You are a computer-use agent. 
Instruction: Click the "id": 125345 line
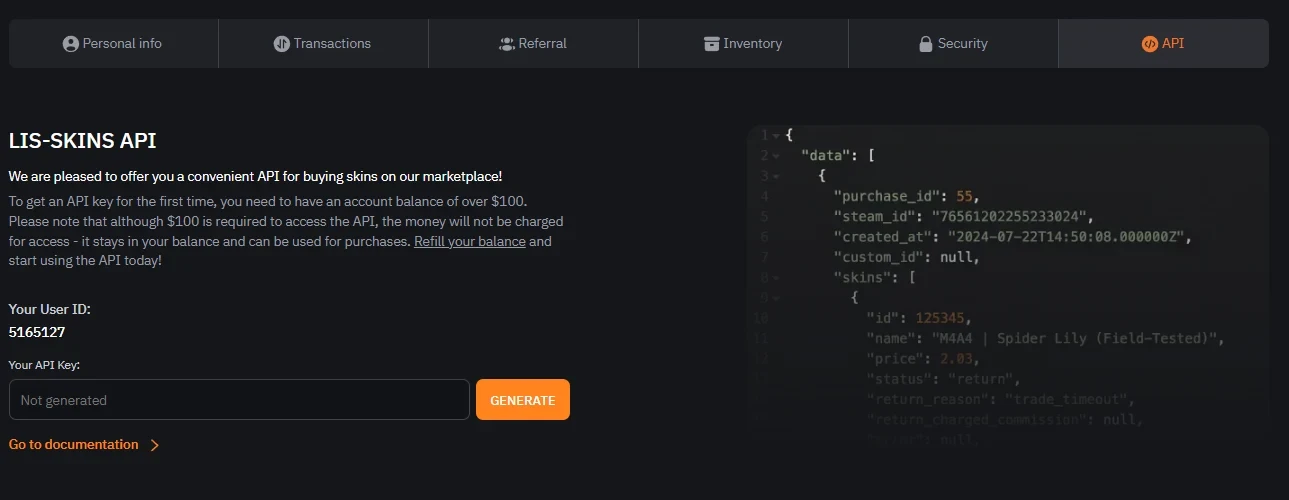point(918,318)
